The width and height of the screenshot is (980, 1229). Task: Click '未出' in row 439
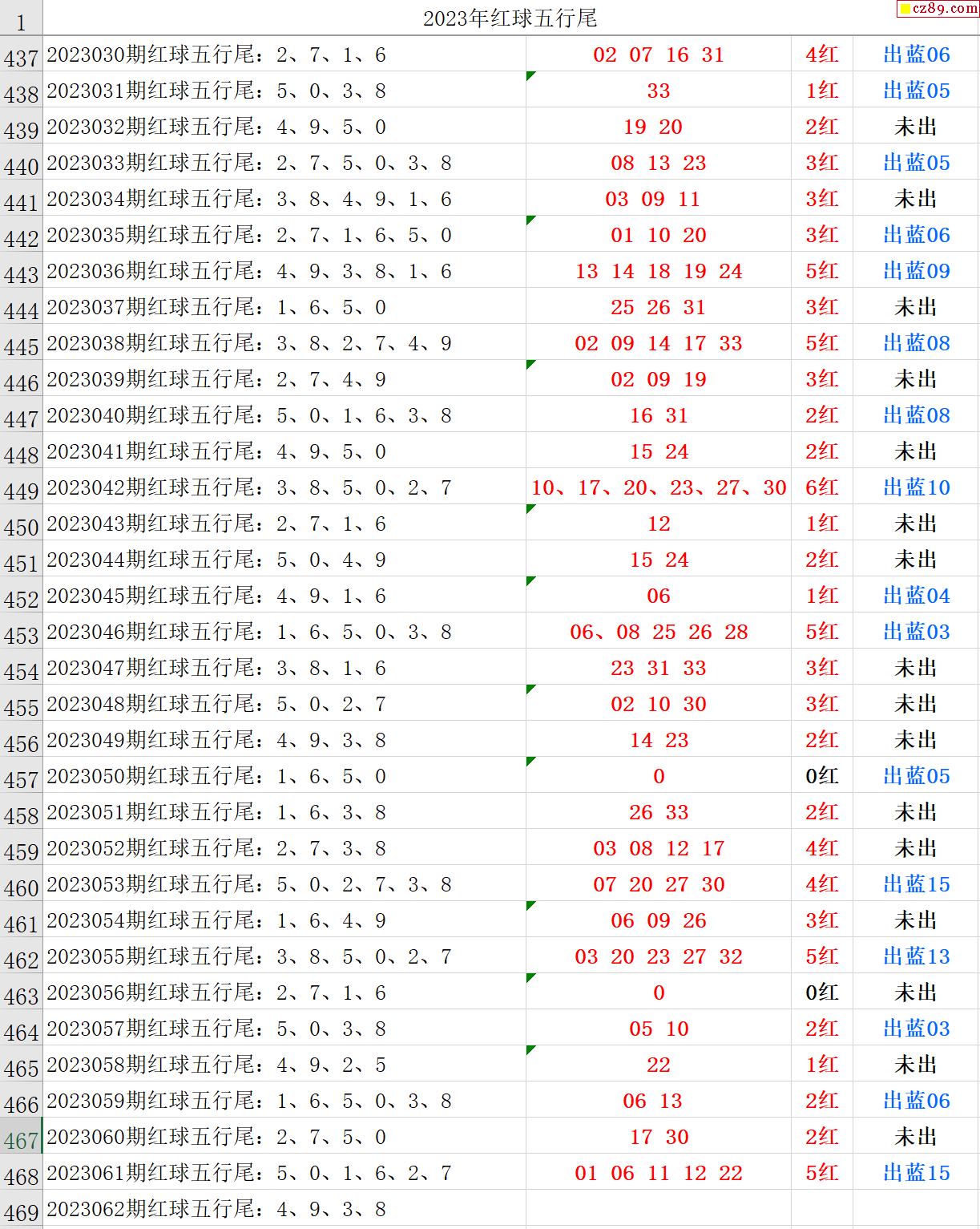coord(916,127)
